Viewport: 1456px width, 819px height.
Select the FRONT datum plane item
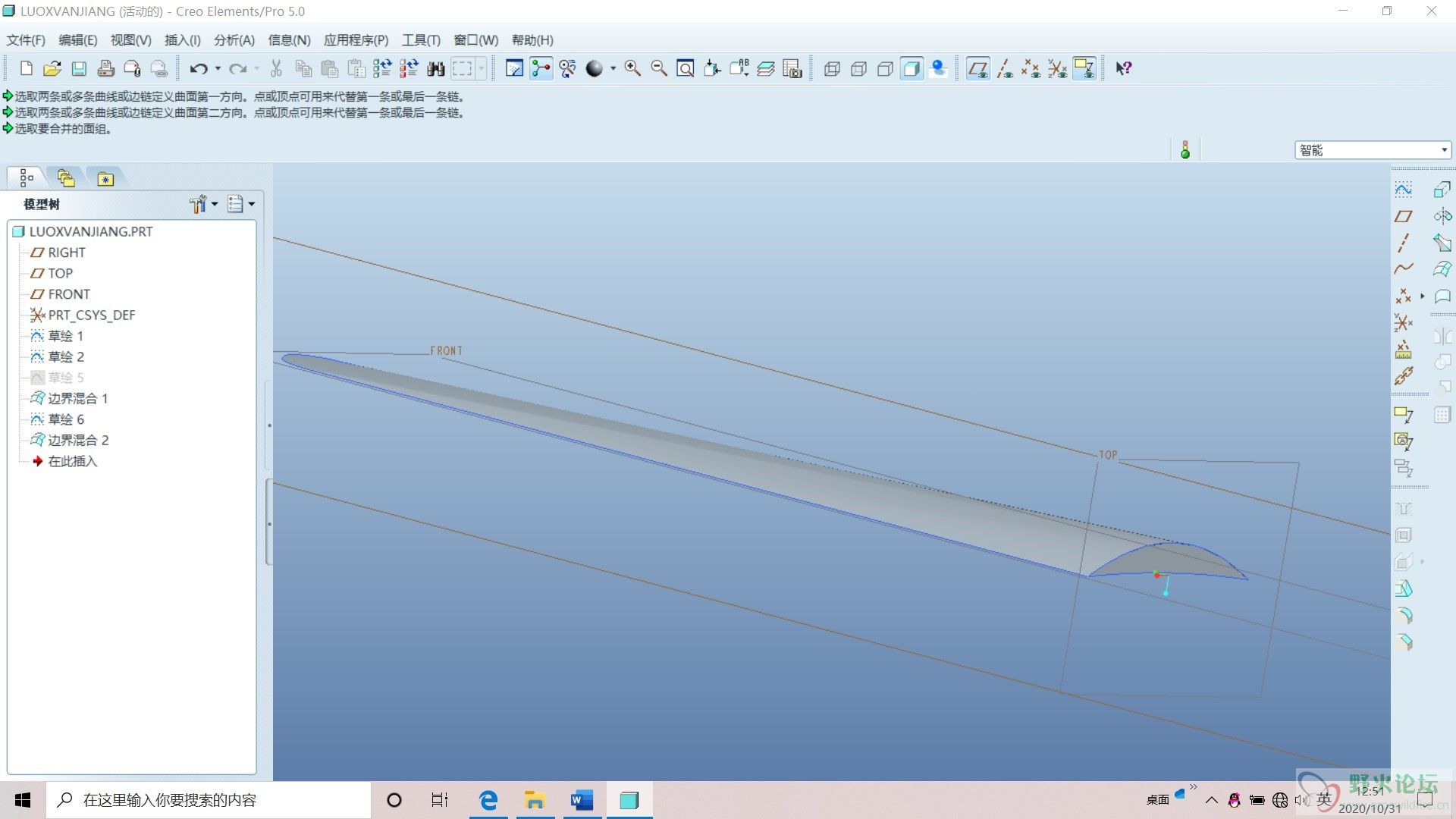click(69, 294)
